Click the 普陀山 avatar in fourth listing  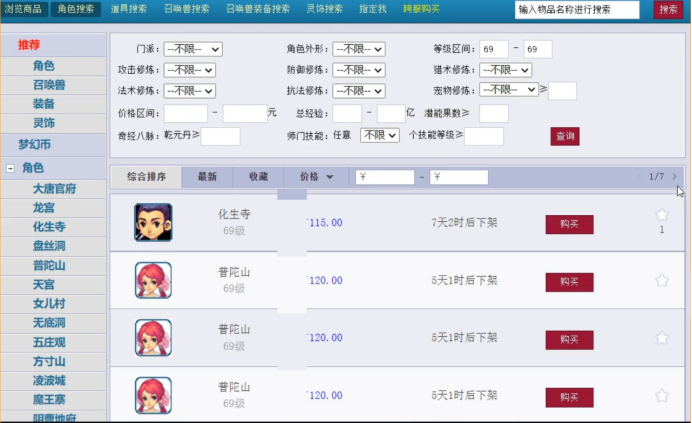tap(153, 396)
